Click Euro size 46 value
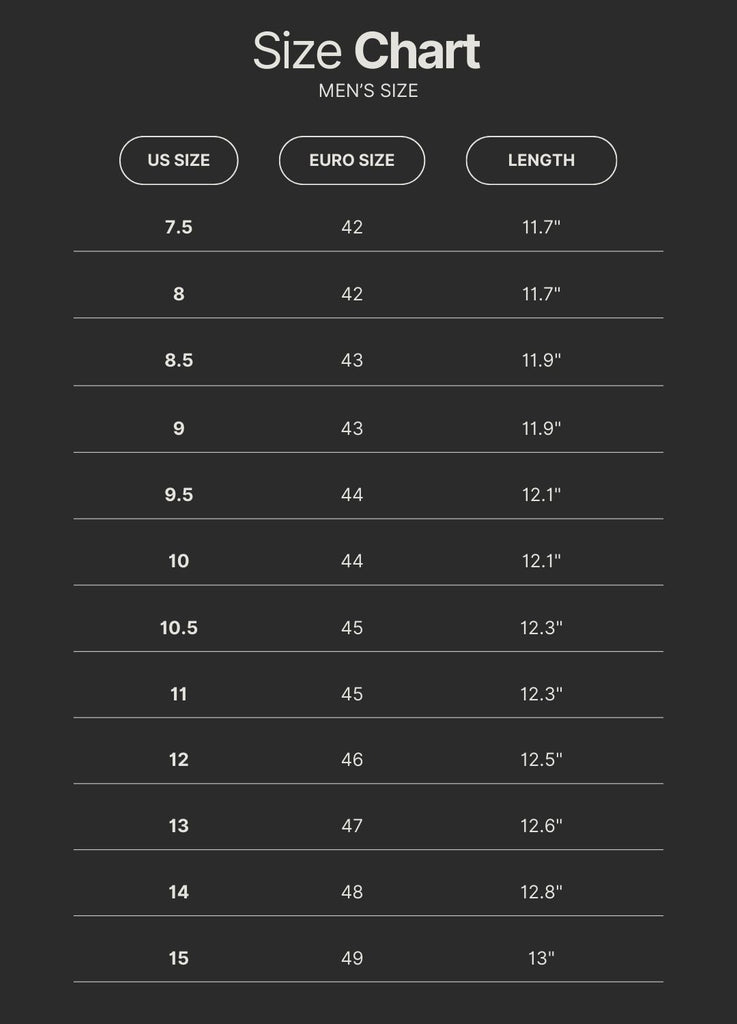Viewport: 737px width, 1024px height. pos(352,760)
